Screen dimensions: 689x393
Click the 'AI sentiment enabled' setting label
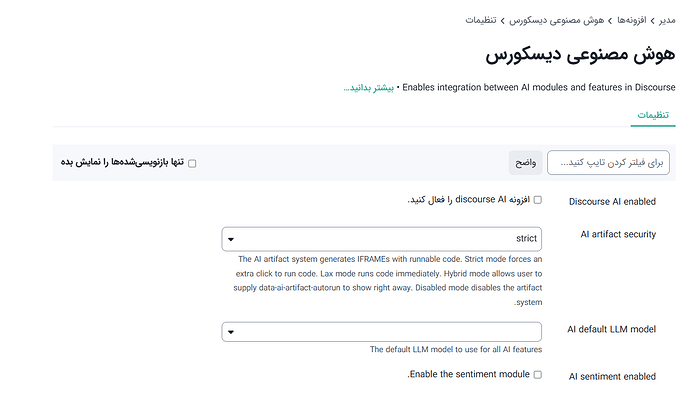[612, 377]
